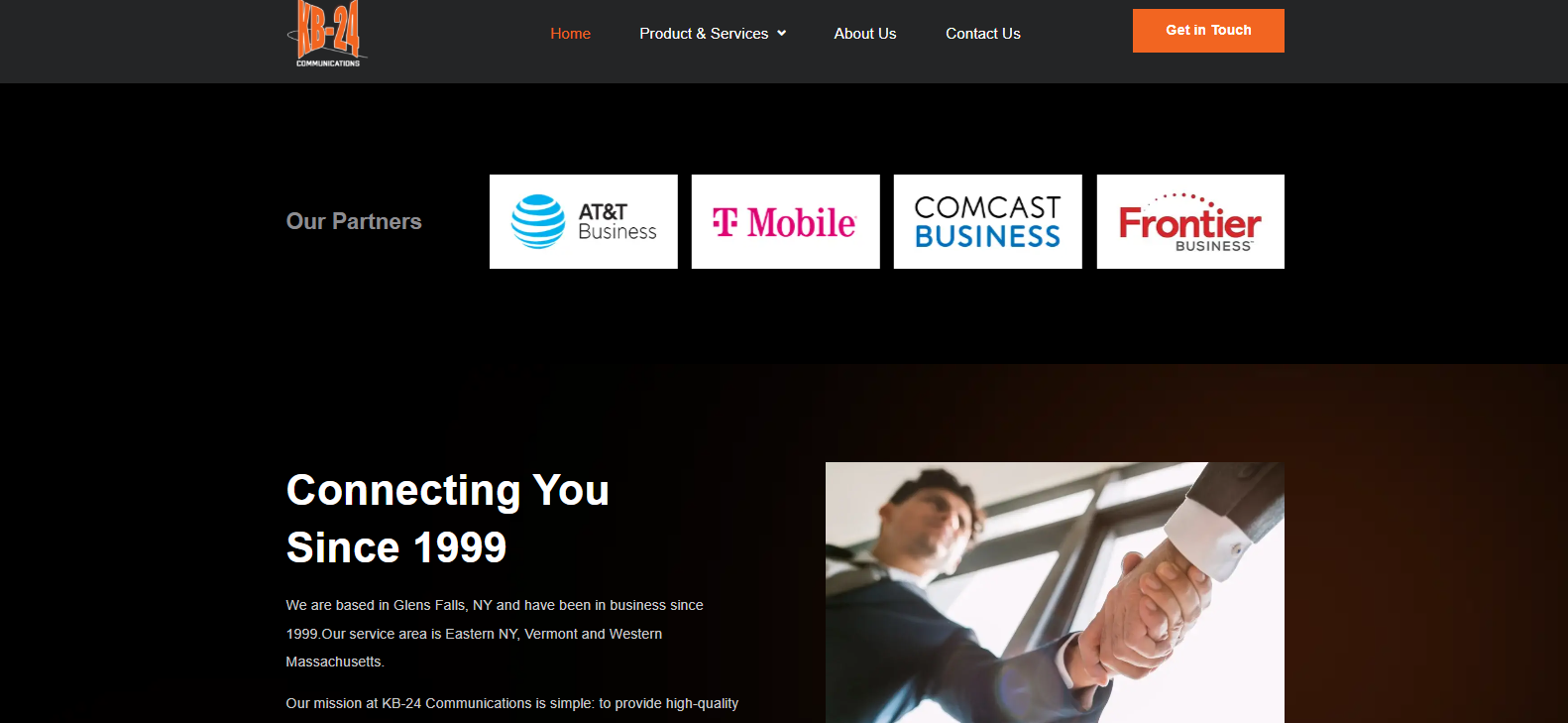
Task: Select the Frontier Business partner logo
Action: click(x=1190, y=221)
